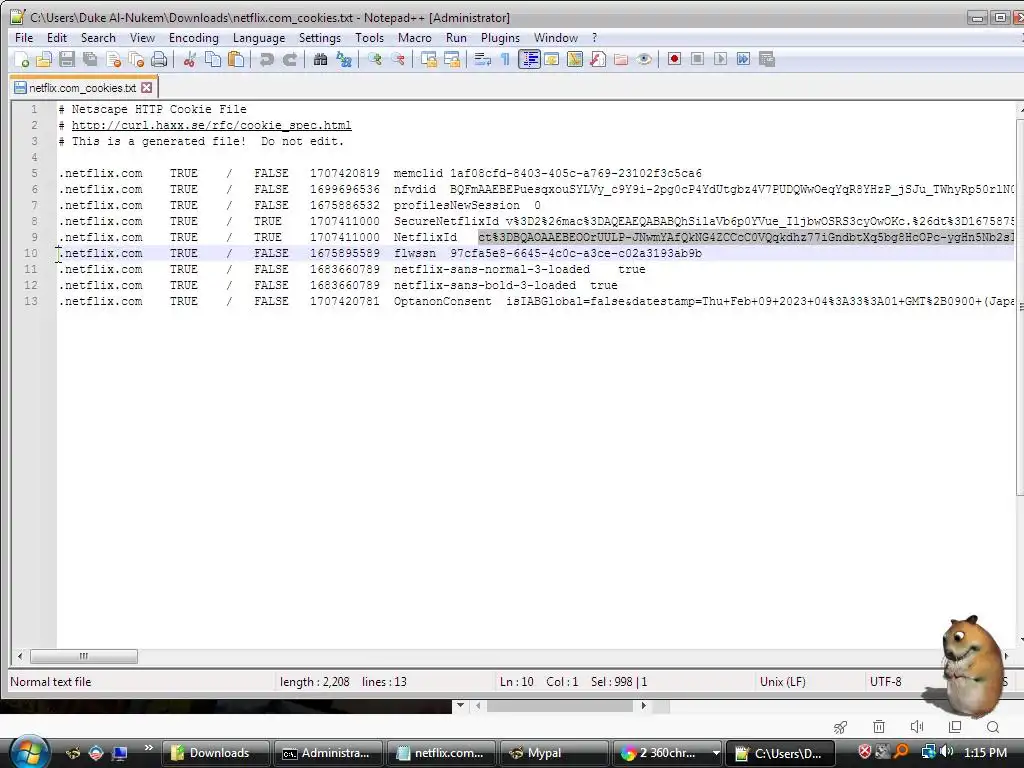This screenshot has width=1024, height=768.
Task: Toggle Folder as Workspace icon
Action: [x=621, y=59]
